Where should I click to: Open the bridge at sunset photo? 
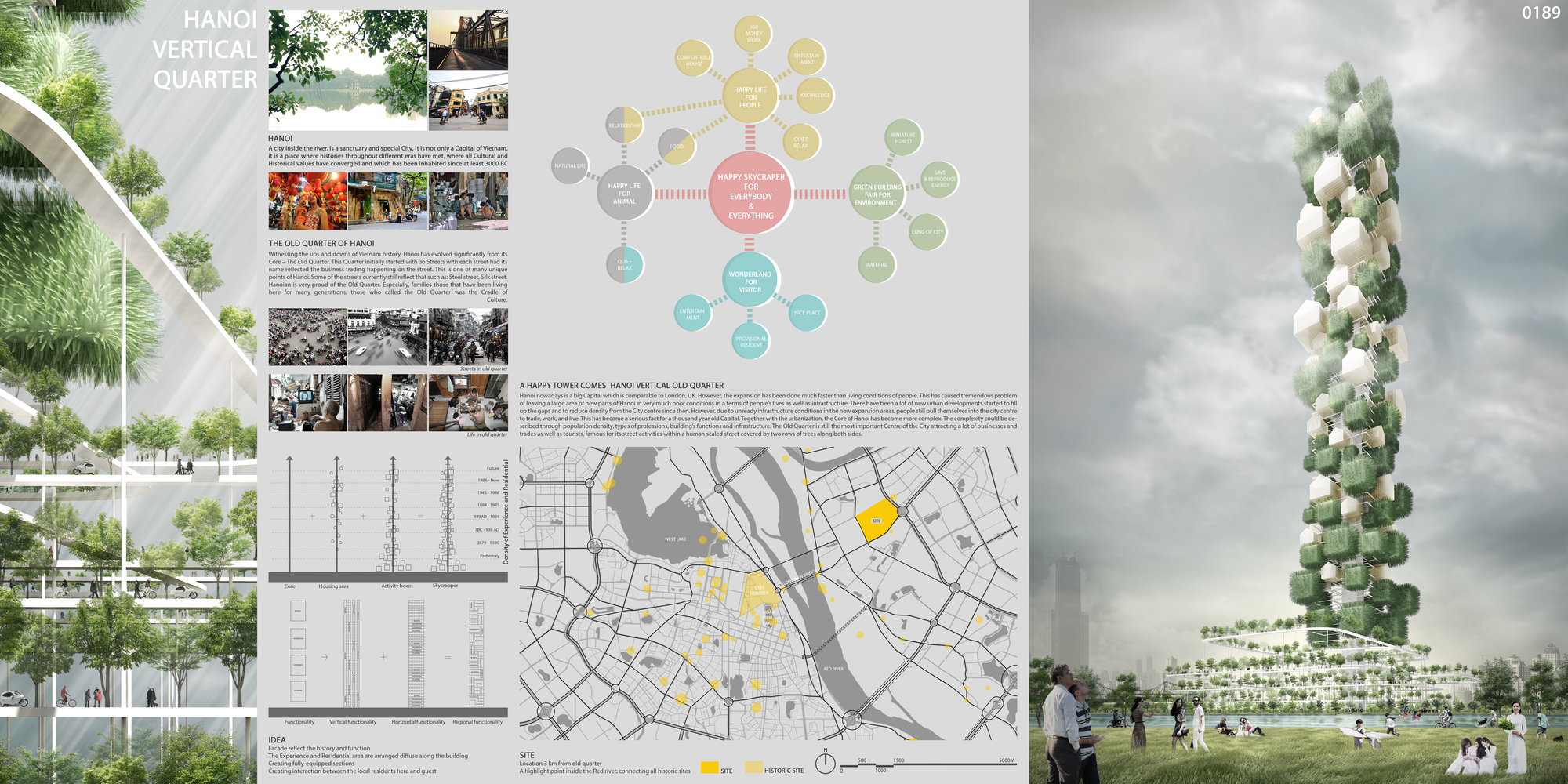point(468,40)
